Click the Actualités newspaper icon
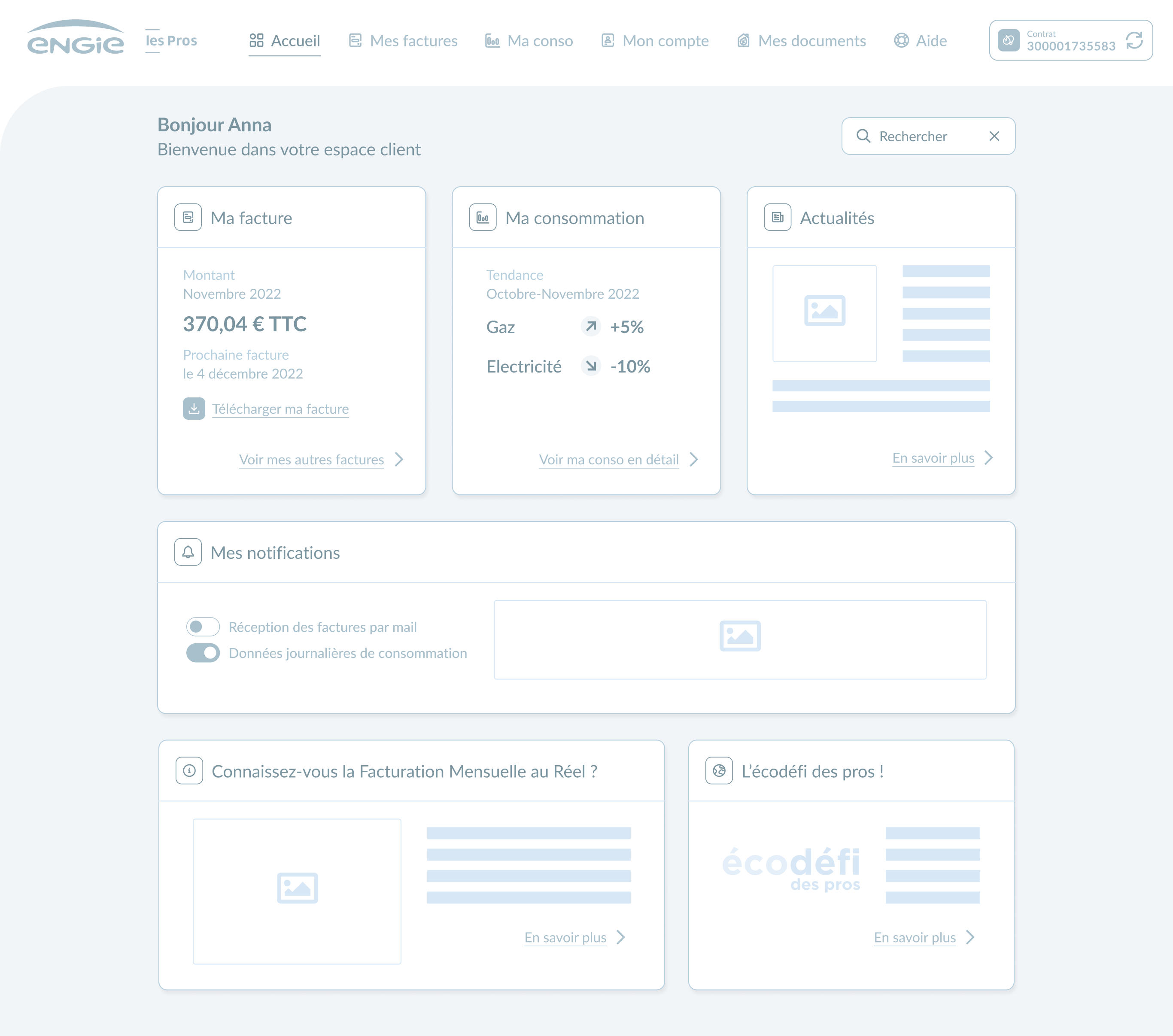Image resolution: width=1173 pixels, height=1036 pixels. tap(778, 218)
